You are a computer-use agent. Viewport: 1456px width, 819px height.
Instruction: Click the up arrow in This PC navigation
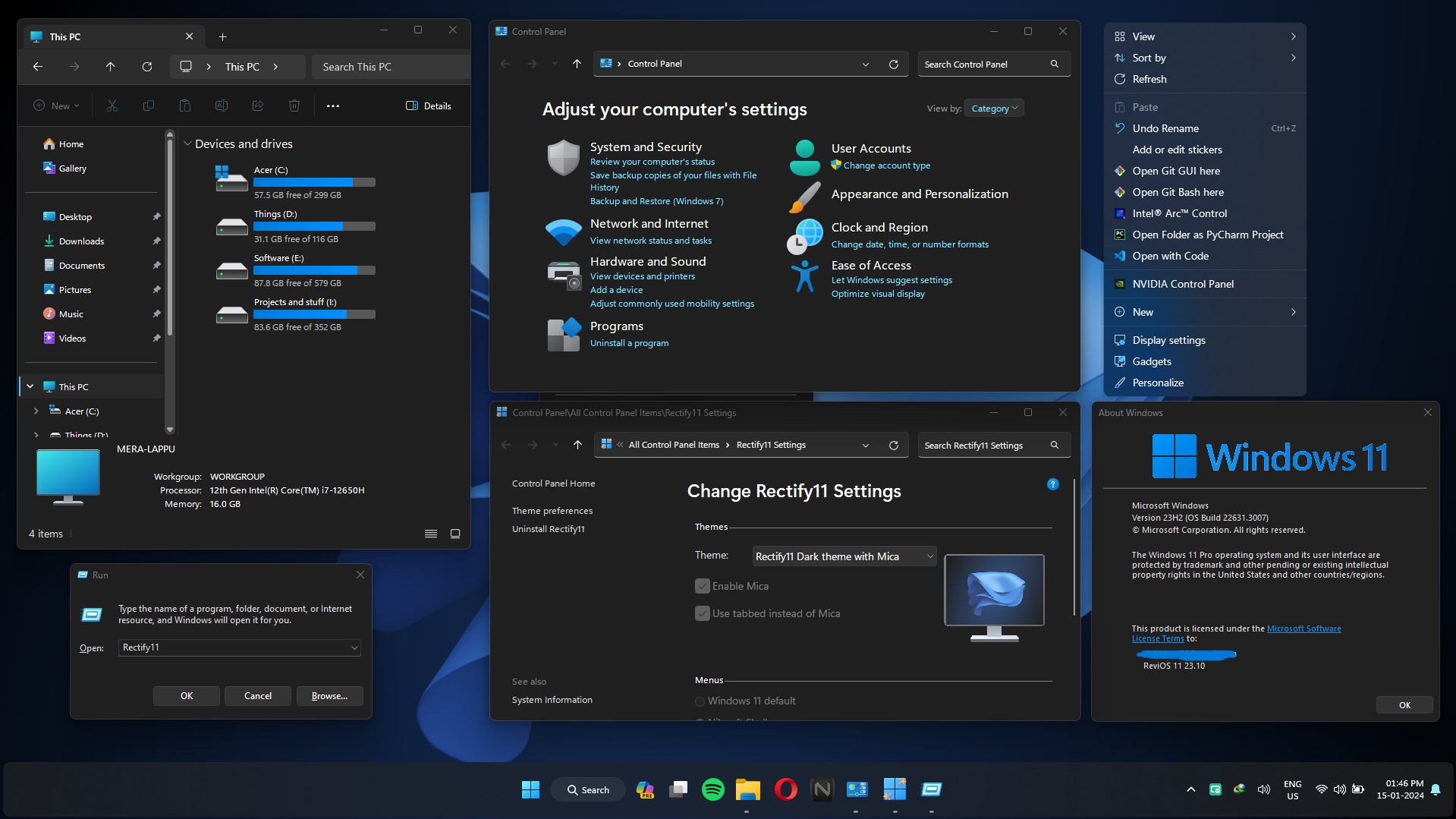(111, 67)
